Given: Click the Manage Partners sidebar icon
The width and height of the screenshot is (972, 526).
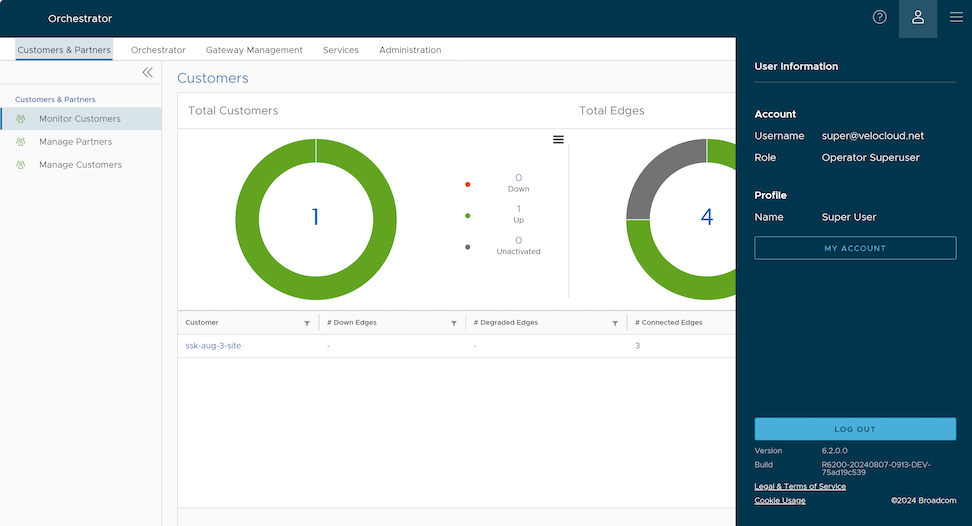Looking at the screenshot, I should pos(20,142).
